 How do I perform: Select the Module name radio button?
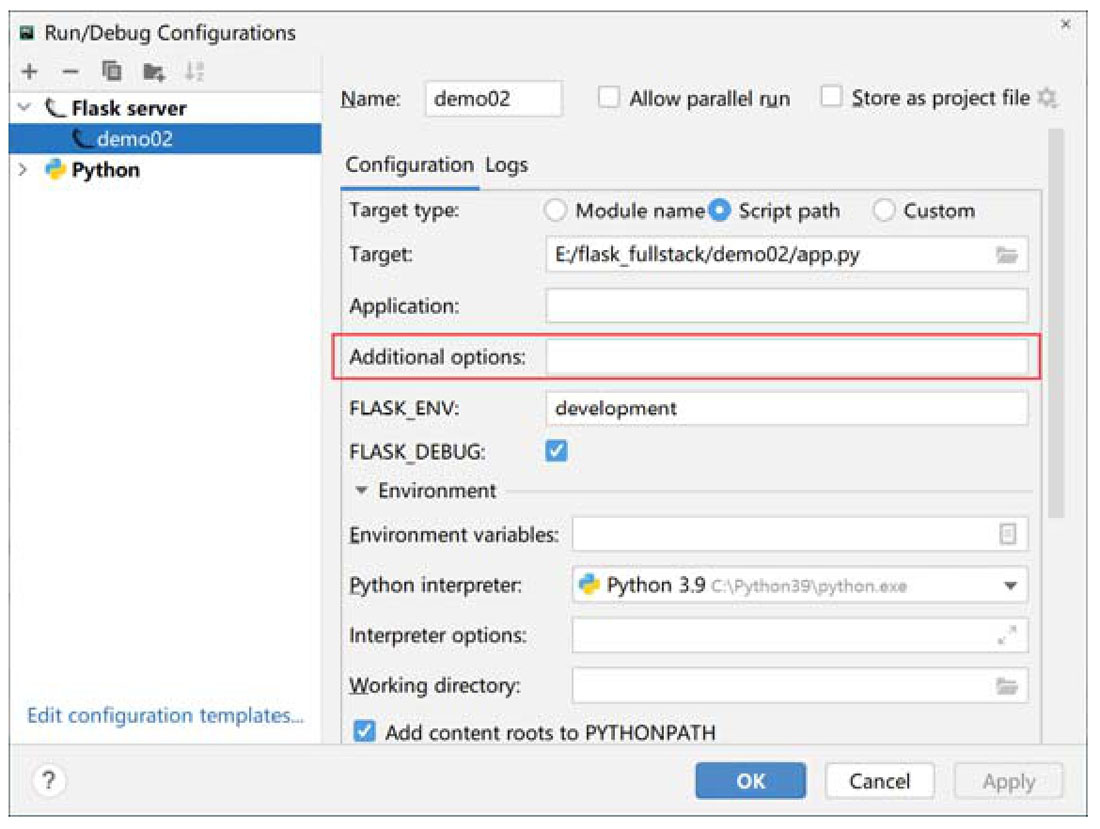click(x=556, y=211)
